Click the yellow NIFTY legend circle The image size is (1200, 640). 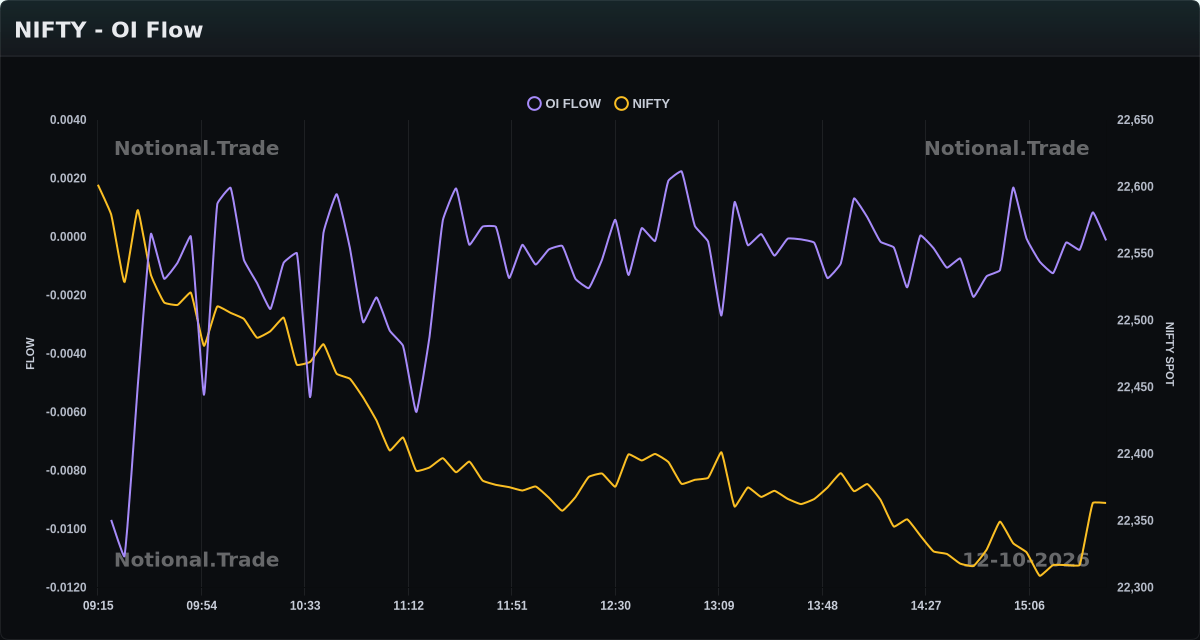pyautogui.click(x=622, y=104)
